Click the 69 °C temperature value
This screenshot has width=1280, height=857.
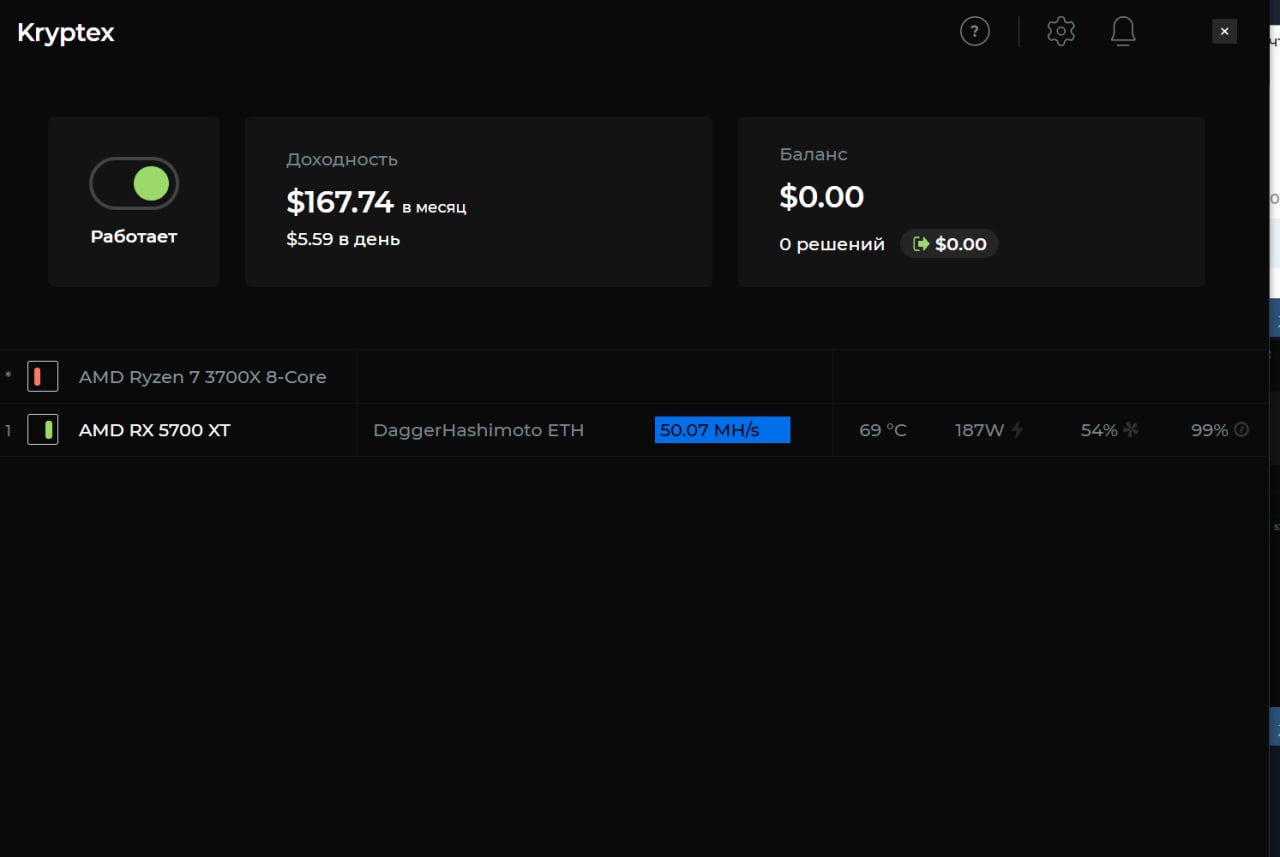pos(883,430)
